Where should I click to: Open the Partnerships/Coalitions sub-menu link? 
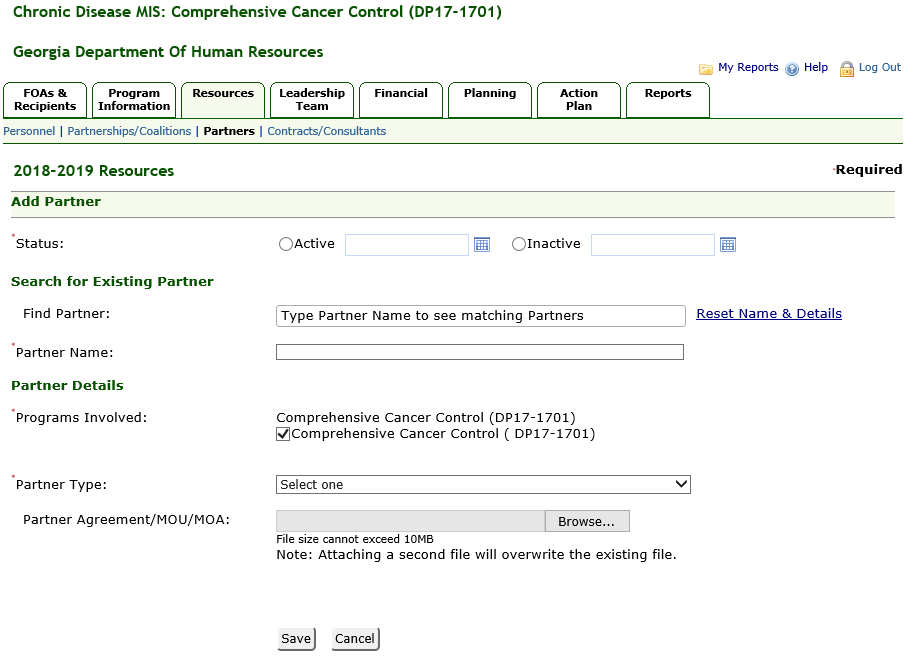129,131
